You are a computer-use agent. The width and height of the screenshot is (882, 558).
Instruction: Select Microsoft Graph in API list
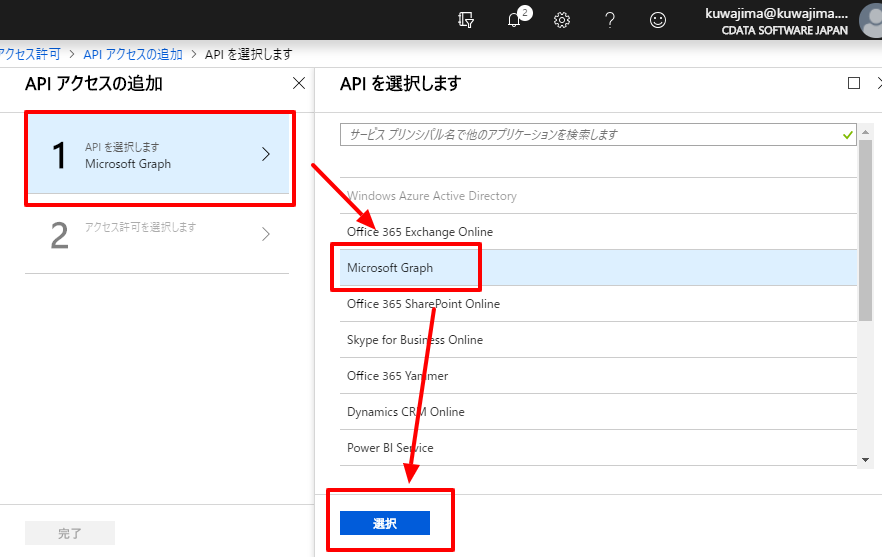coord(598,268)
